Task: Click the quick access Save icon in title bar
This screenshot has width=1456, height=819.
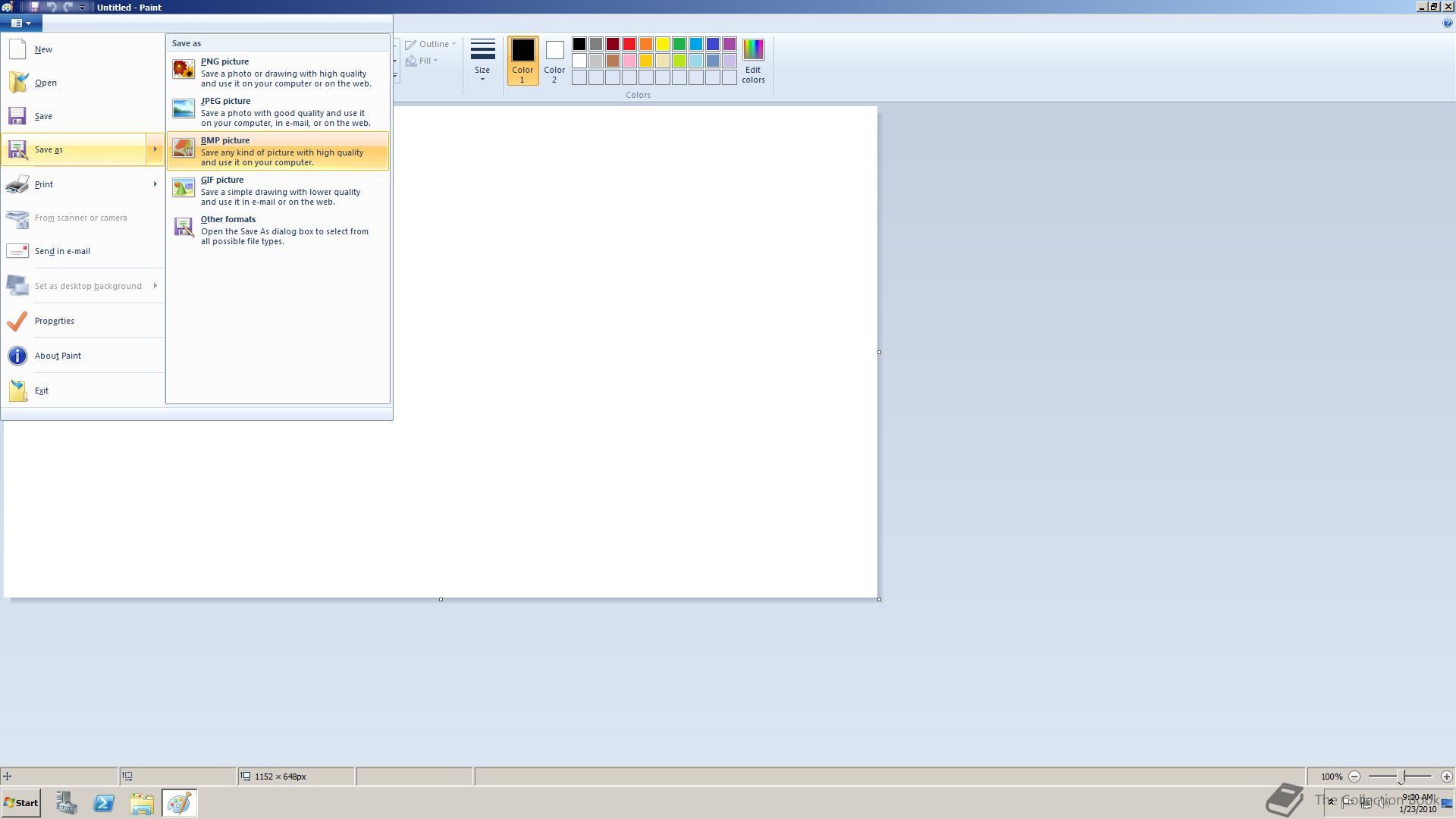Action: [x=33, y=7]
